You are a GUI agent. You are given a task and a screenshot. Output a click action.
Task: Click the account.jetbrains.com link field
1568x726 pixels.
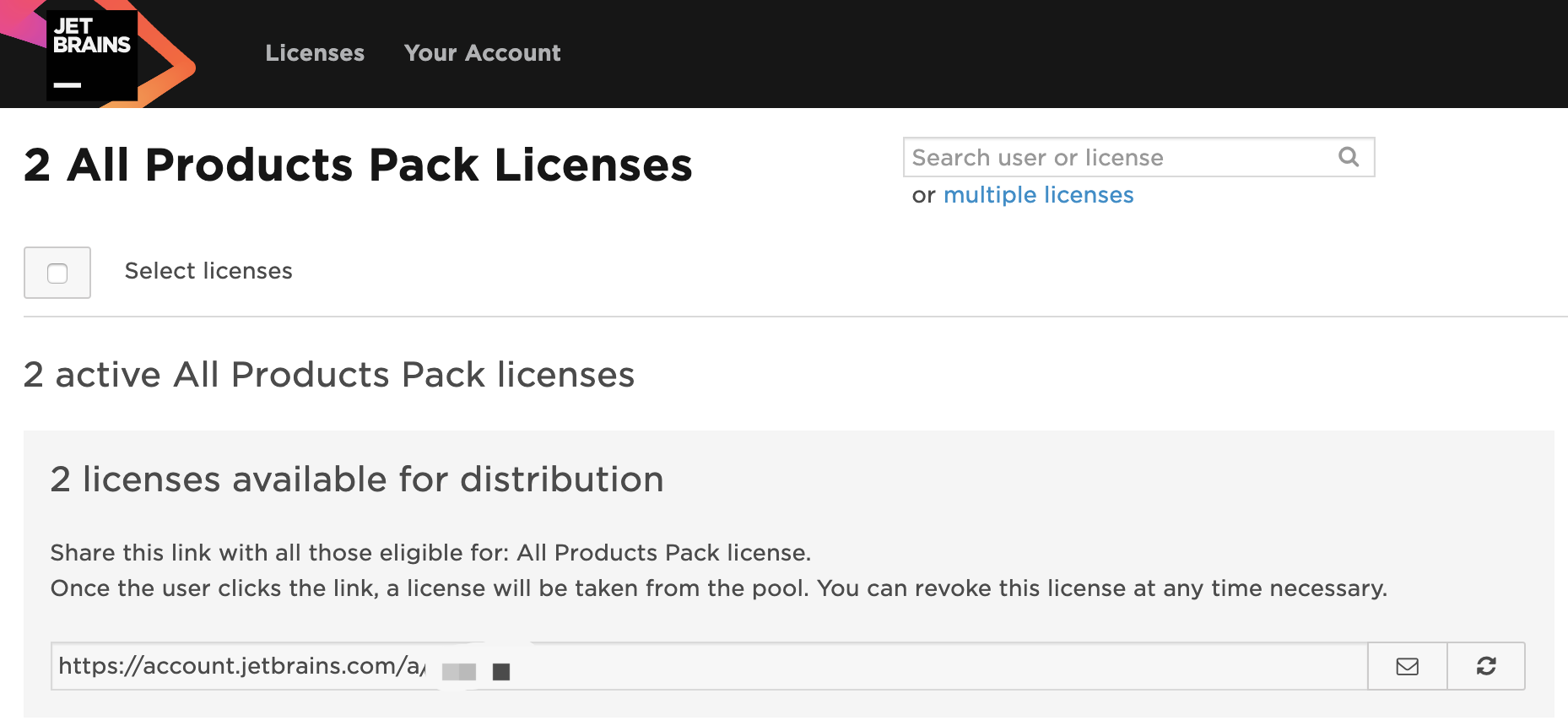(x=844, y=667)
